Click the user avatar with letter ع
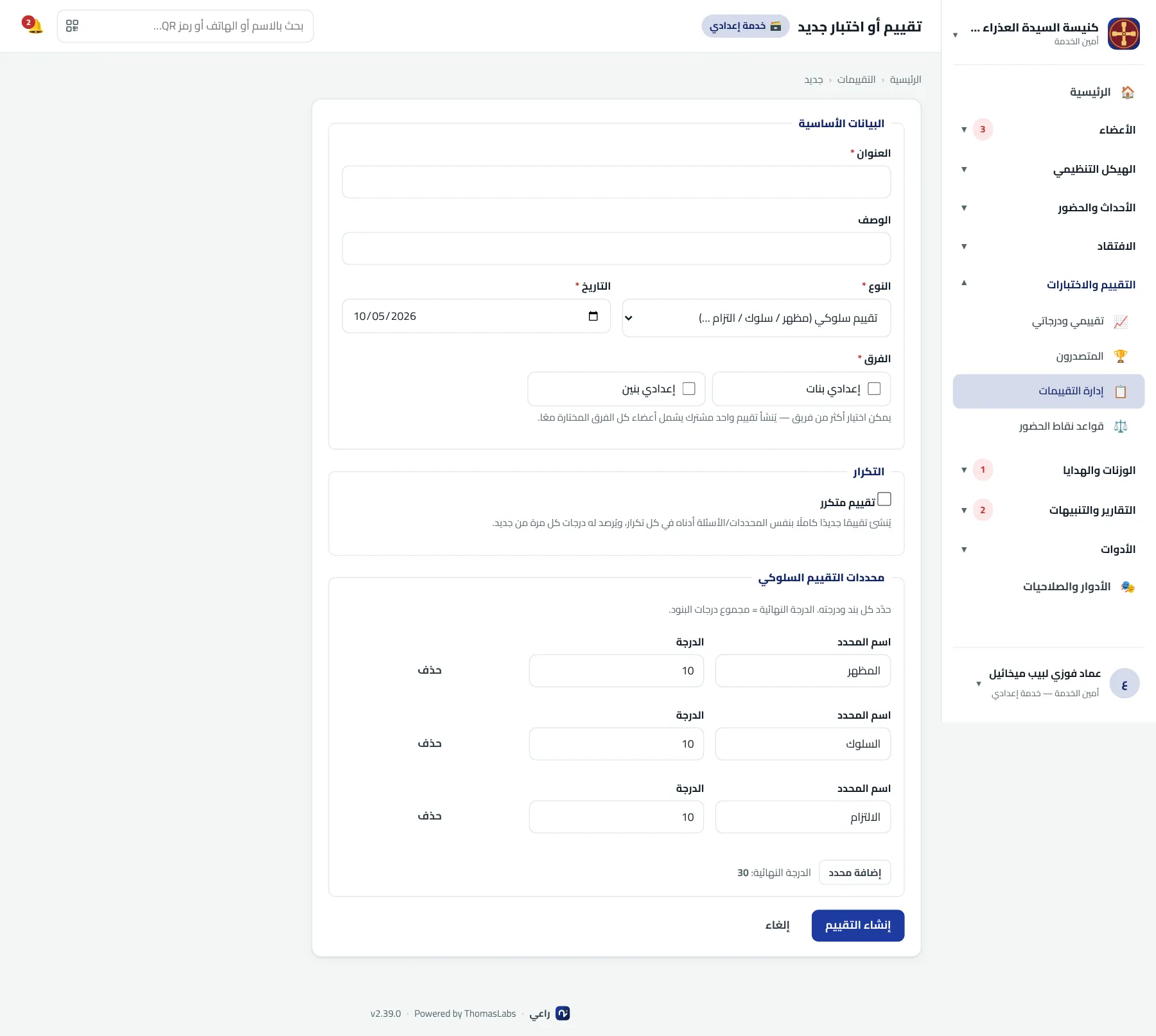 (1125, 684)
